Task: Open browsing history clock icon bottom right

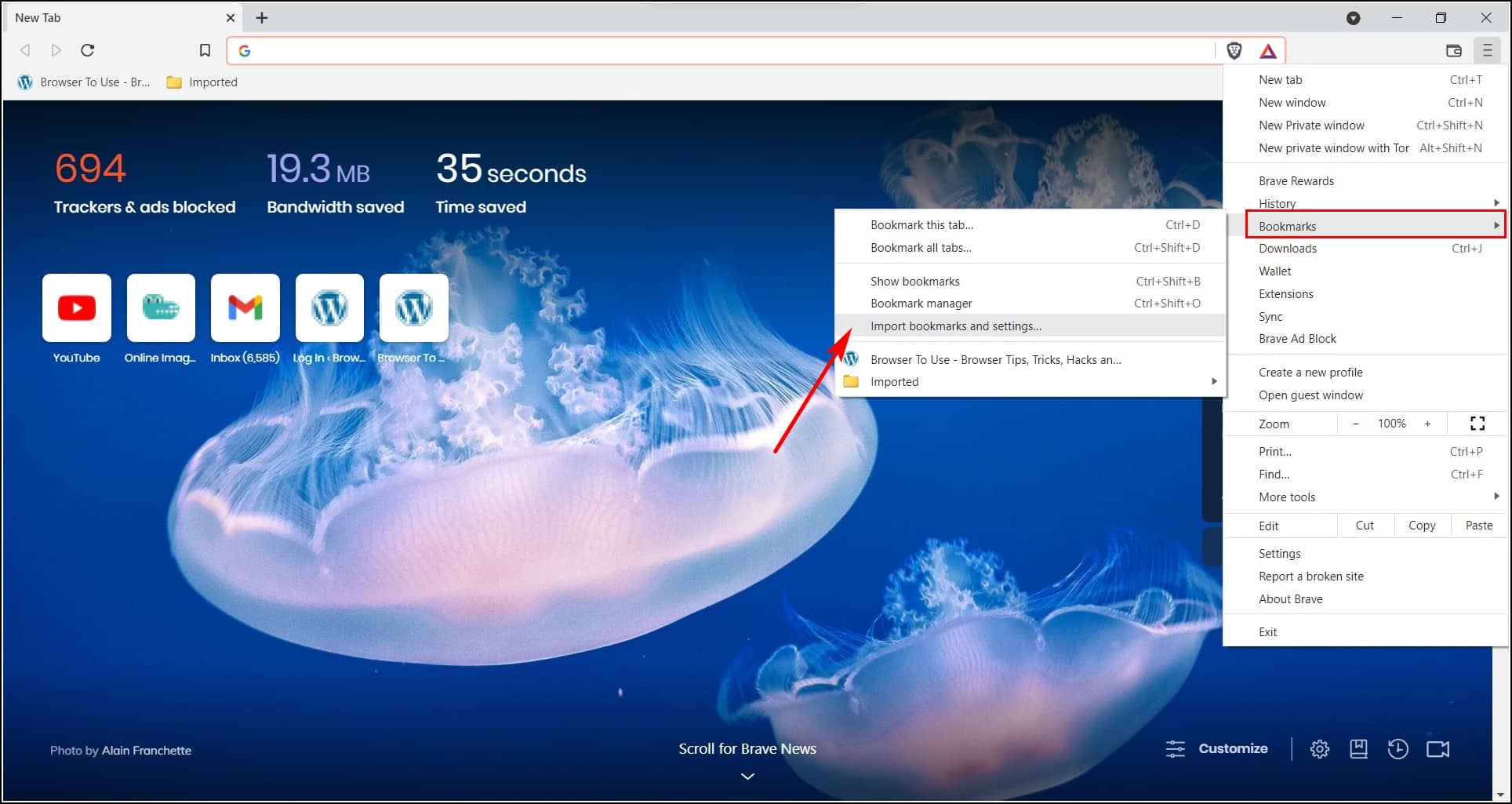Action: (x=1398, y=749)
